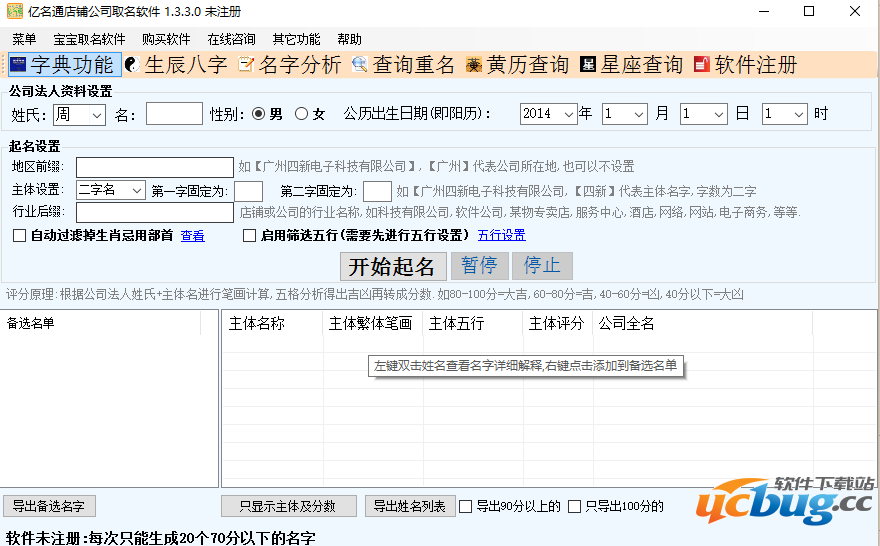Click the 黄历查询 calendar icon

click(x=474, y=65)
